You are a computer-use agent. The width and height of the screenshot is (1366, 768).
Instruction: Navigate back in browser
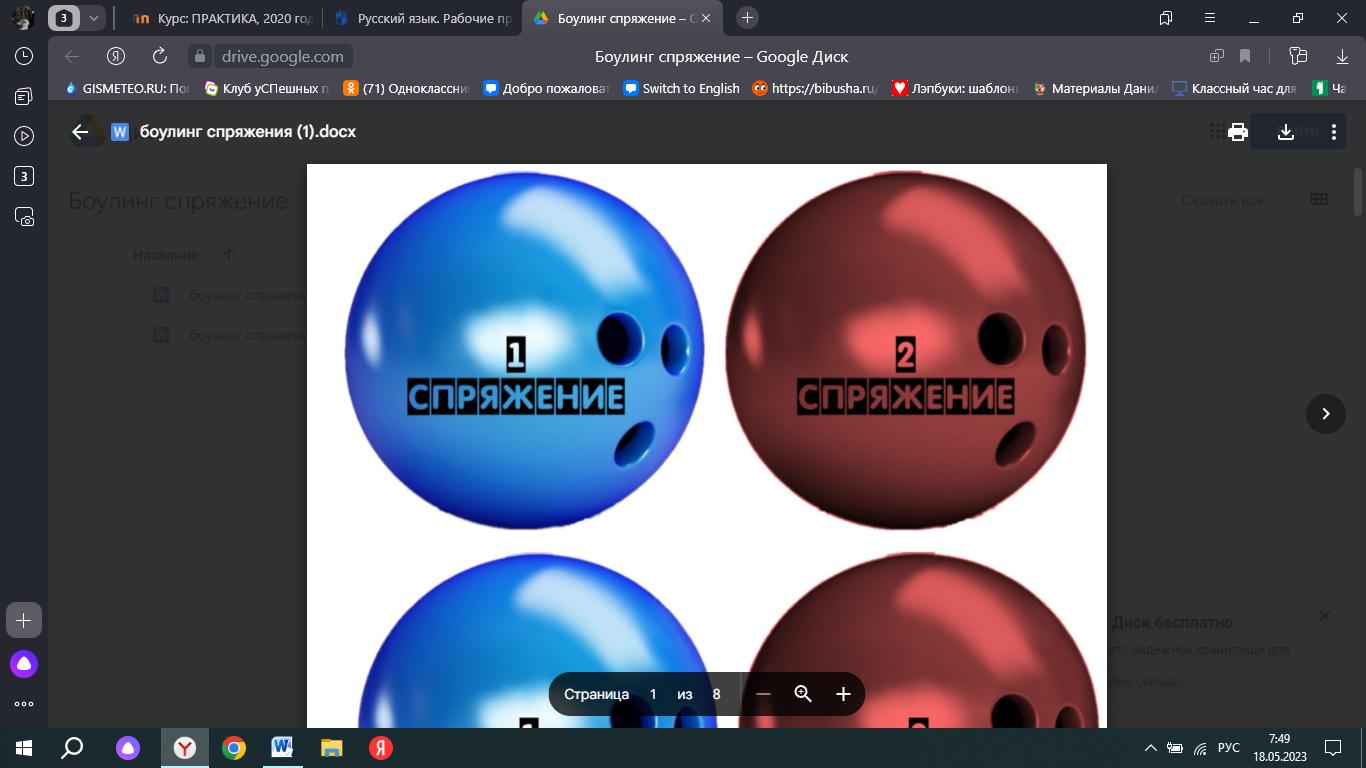pos(71,56)
